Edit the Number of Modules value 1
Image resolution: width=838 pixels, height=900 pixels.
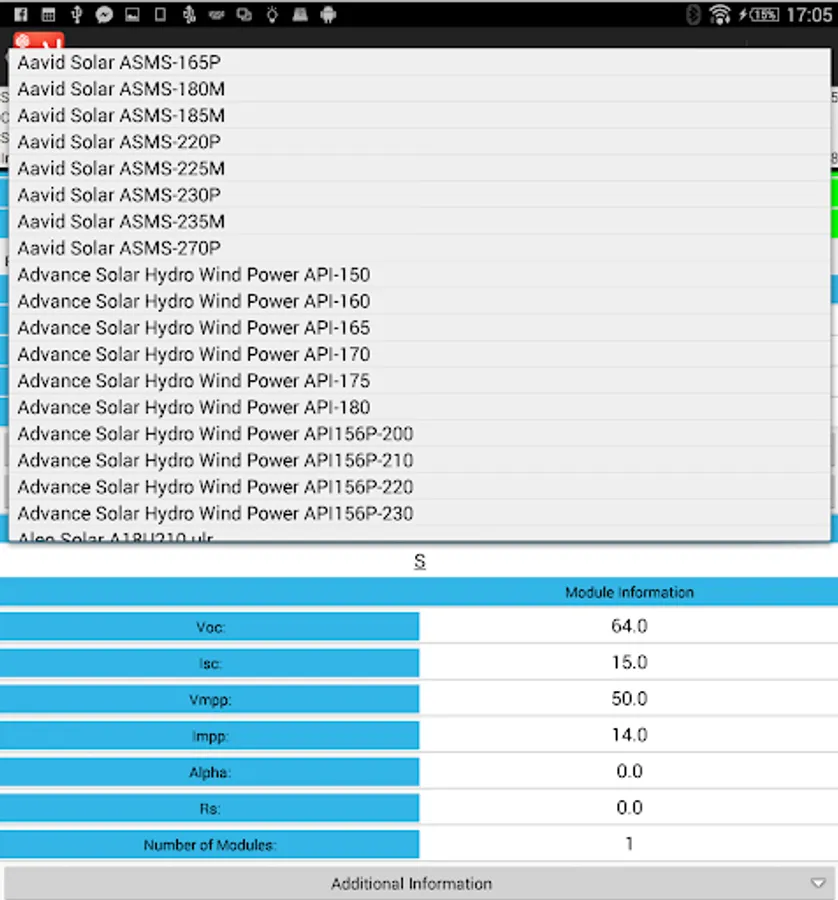click(629, 843)
